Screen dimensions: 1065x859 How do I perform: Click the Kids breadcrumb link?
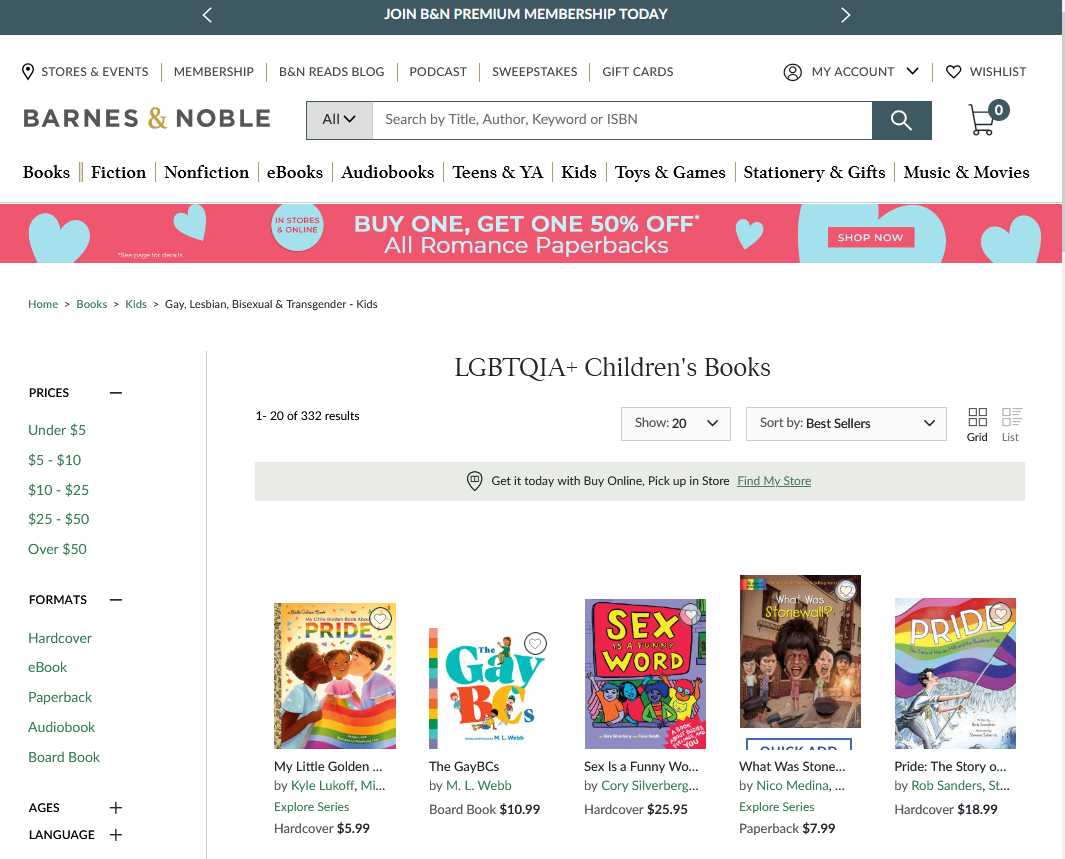click(x=136, y=304)
